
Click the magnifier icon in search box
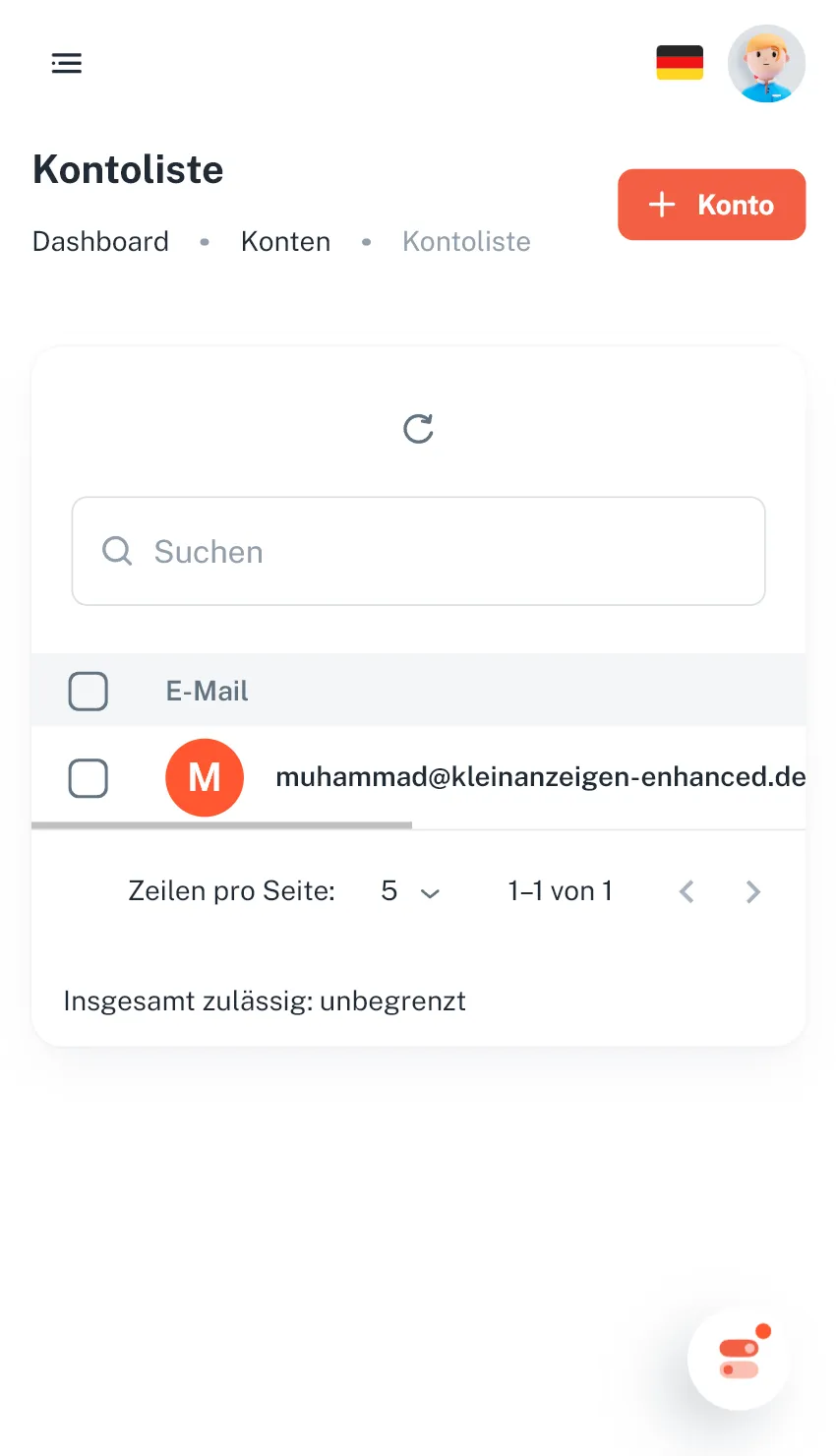[117, 551]
